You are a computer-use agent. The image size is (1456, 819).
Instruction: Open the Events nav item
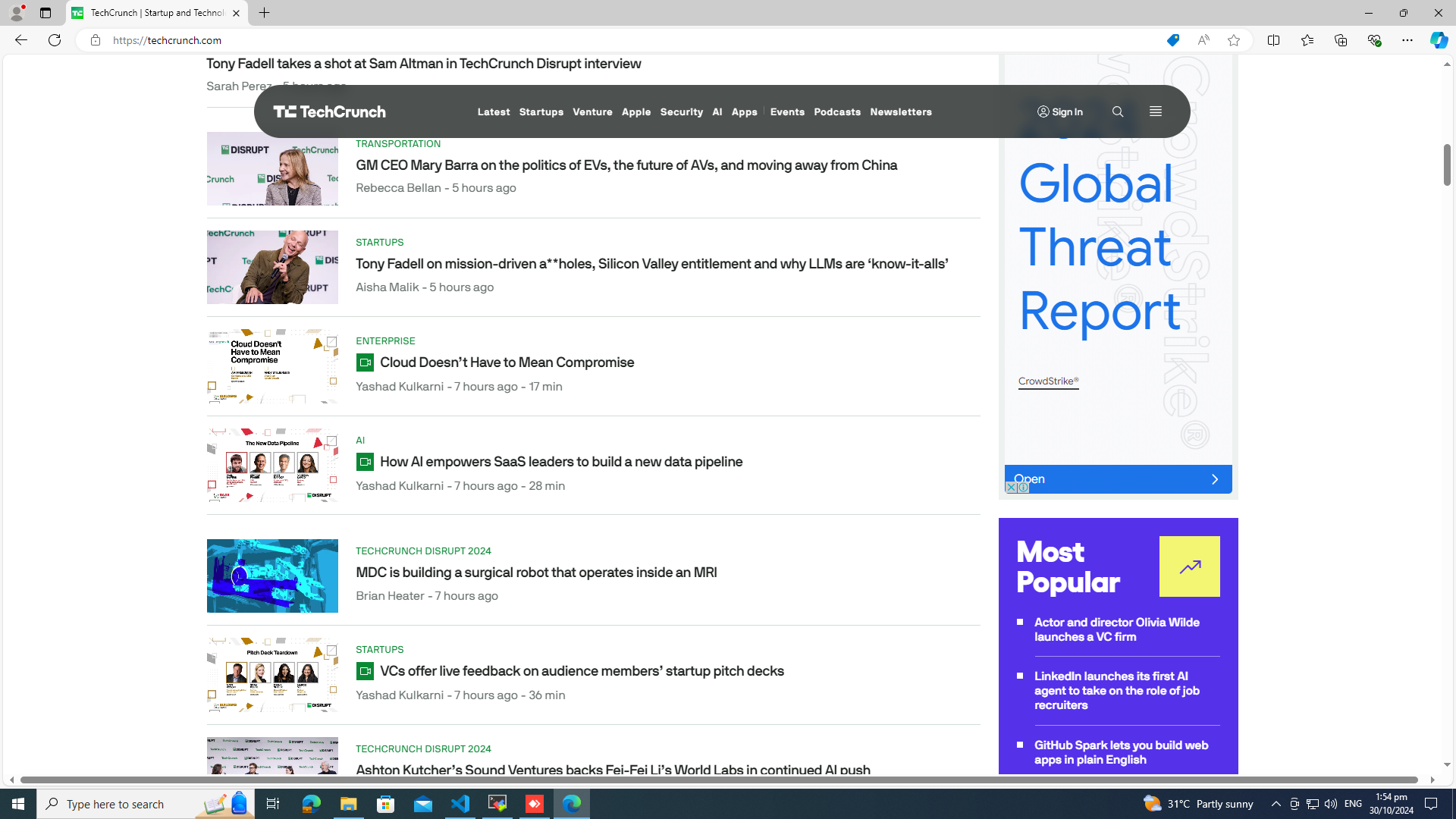click(787, 112)
